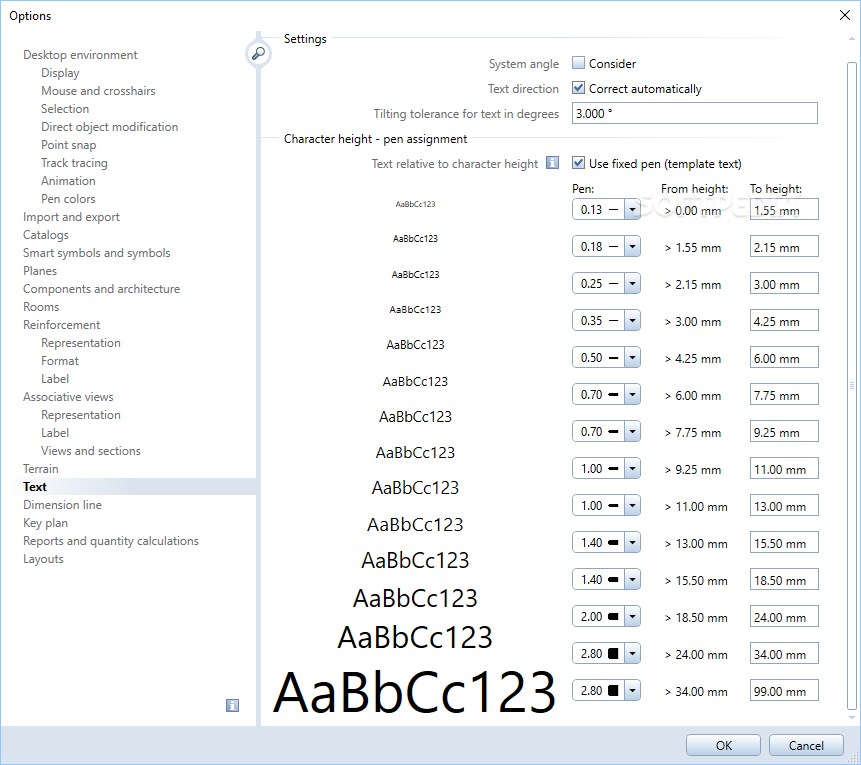Toggle Correct automatically text direction checkbox
This screenshot has height=765, width=861.
point(578,88)
